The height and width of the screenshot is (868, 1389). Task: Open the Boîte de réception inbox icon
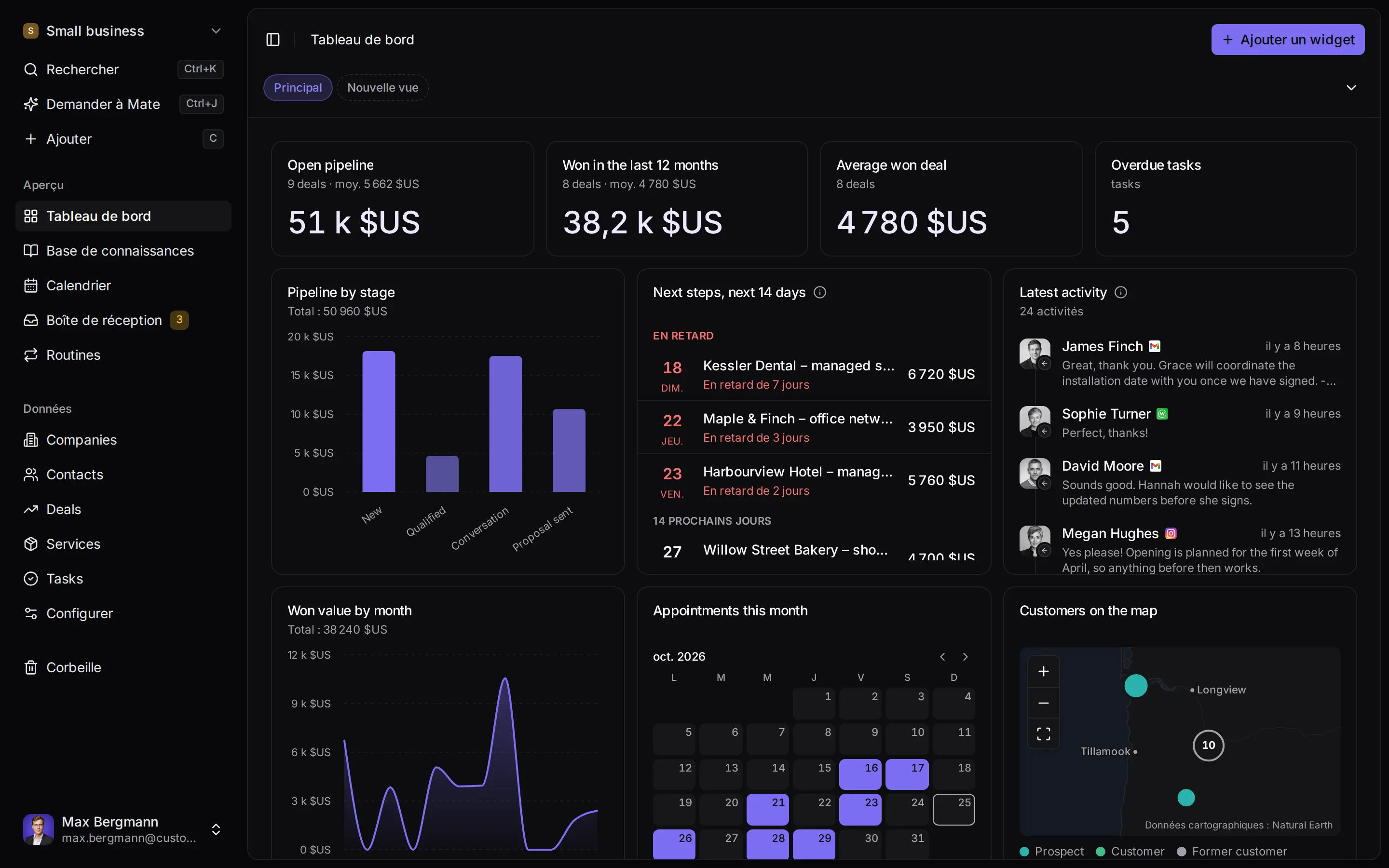(x=31, y=320)
